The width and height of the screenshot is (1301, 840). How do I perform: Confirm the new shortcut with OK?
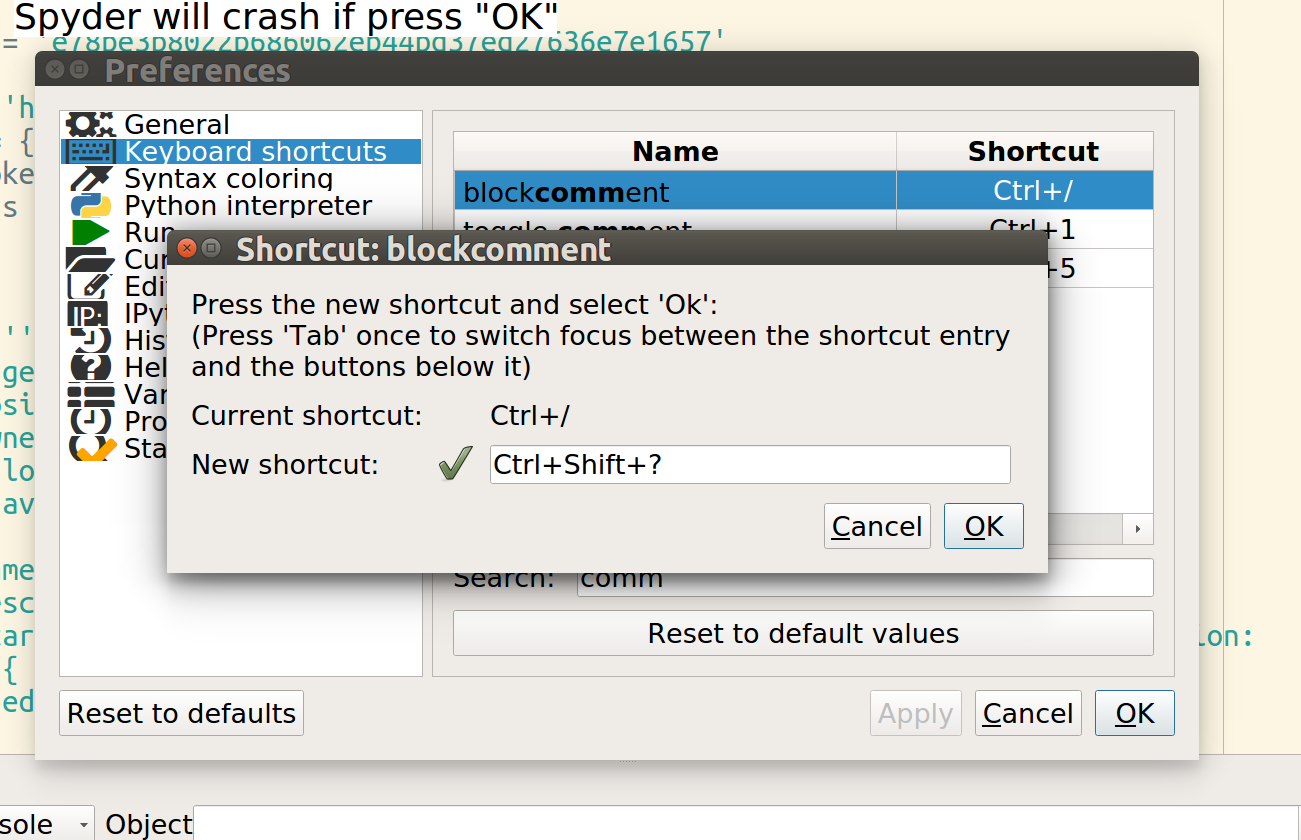(983, 525)
